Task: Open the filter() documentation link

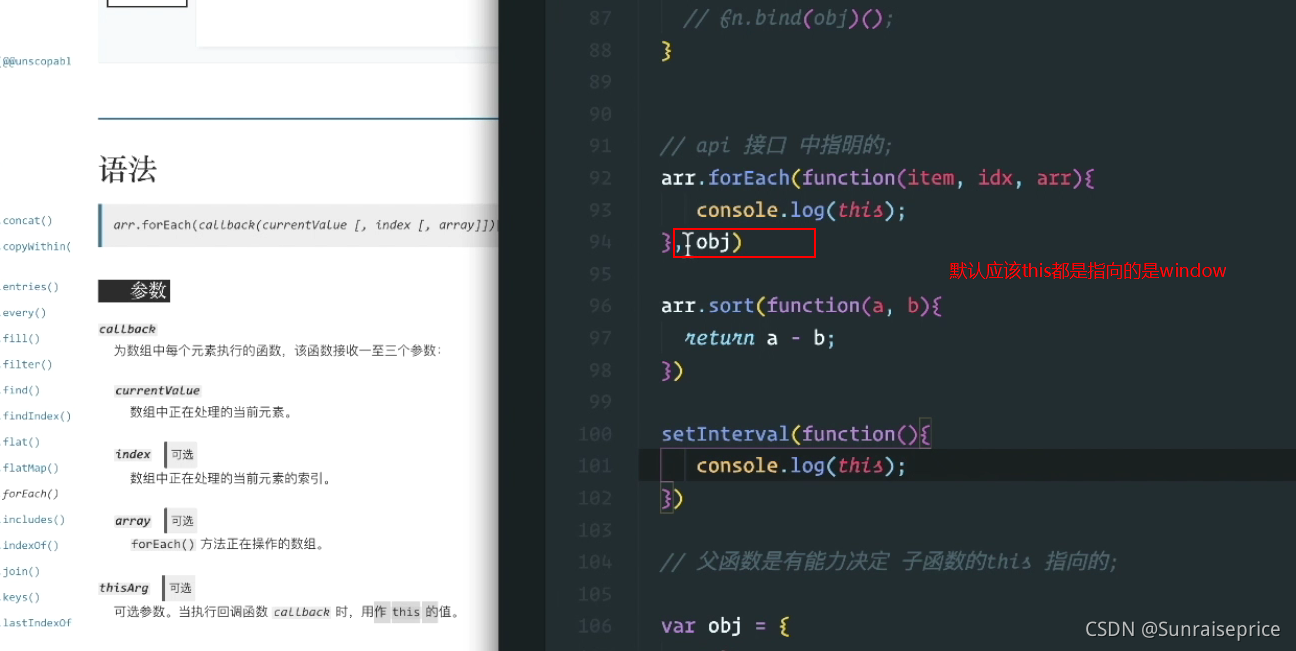Action: (x=27, y=364)
